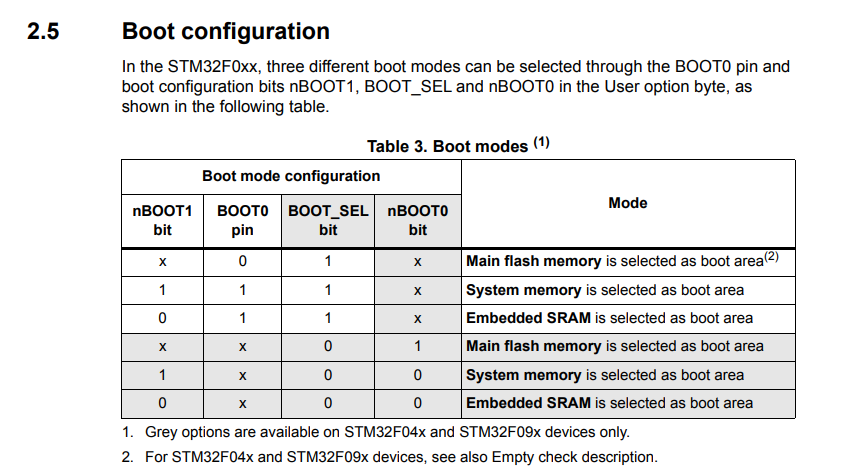This screenshot has height=473, width=853.
Task: Click footnote marker (1) beside table caption
Action: click(541, 142)
